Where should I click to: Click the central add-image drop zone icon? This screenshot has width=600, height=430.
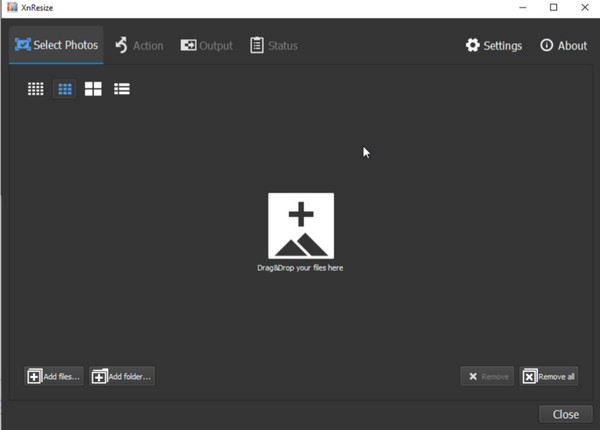click(x=300, y=226)
